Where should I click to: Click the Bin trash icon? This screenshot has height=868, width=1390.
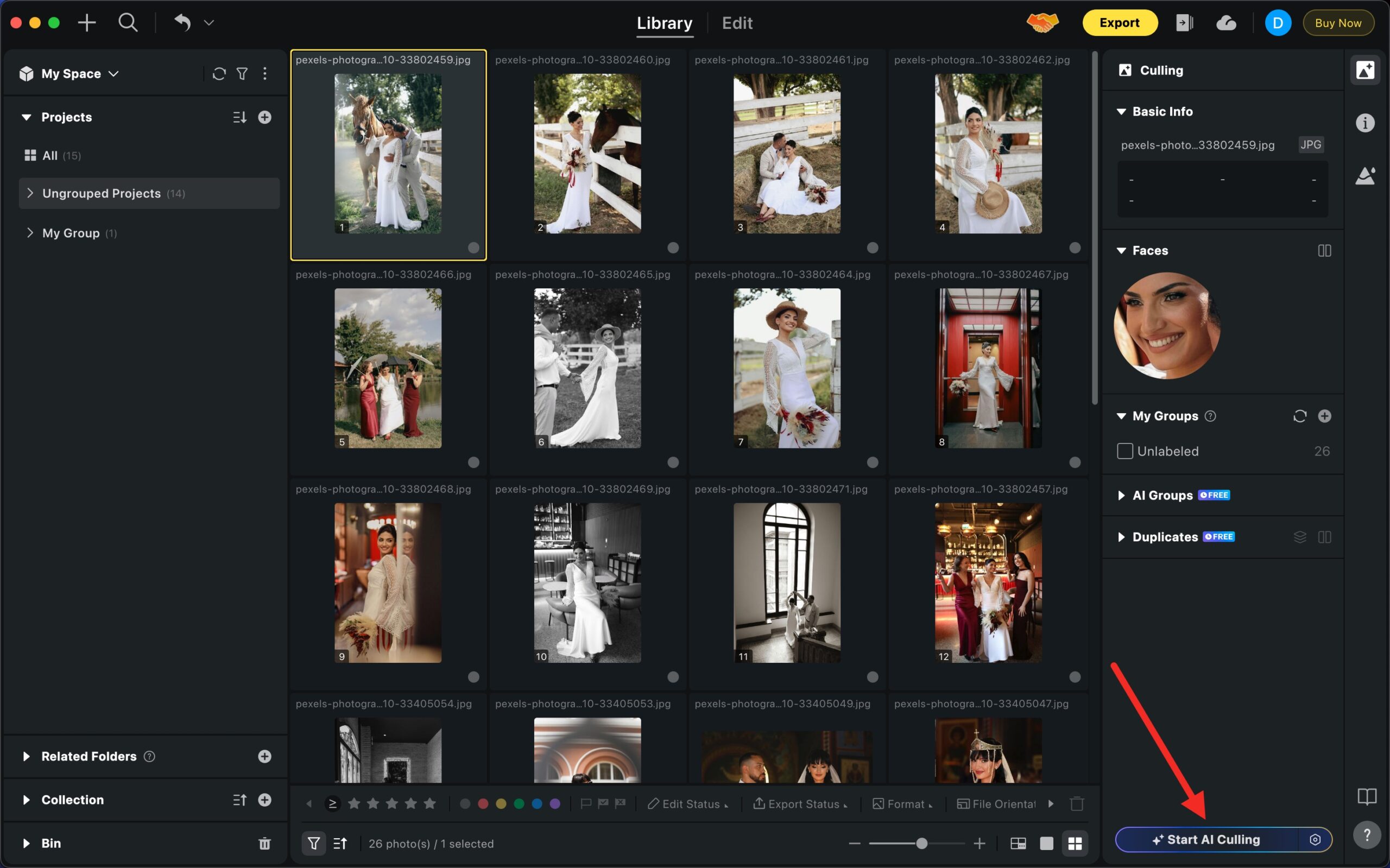click(x=264, y=844)
